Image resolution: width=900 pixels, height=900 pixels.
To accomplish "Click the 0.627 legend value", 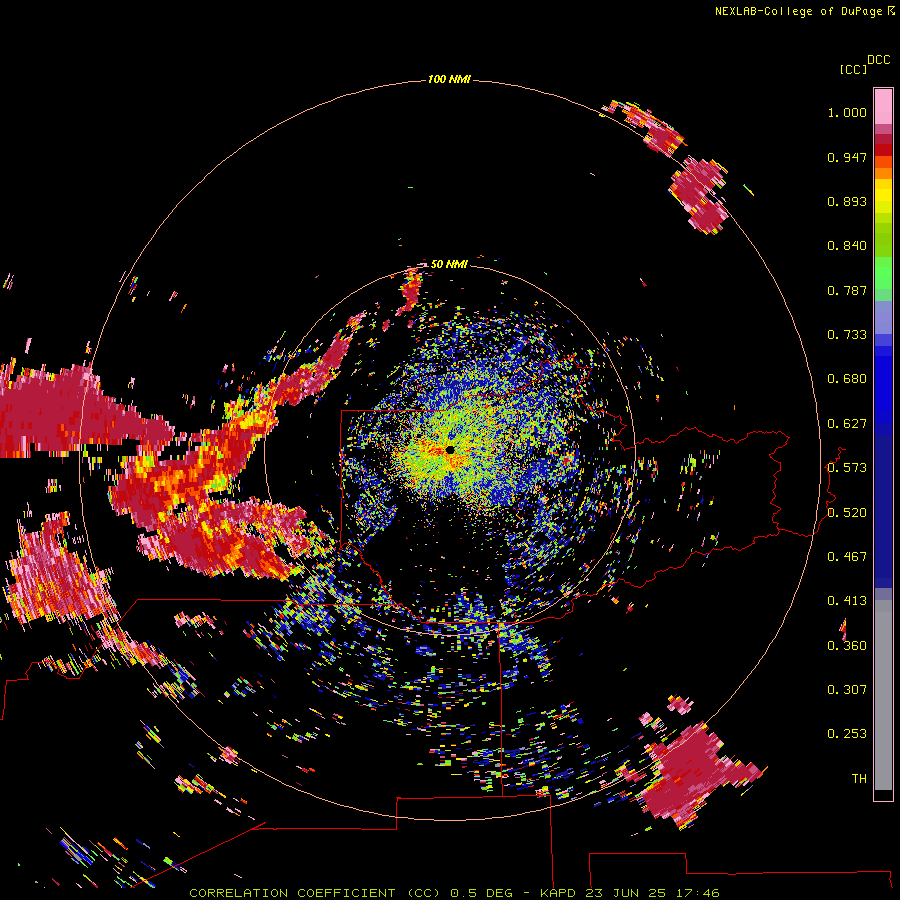I will (x=847, y=424).
